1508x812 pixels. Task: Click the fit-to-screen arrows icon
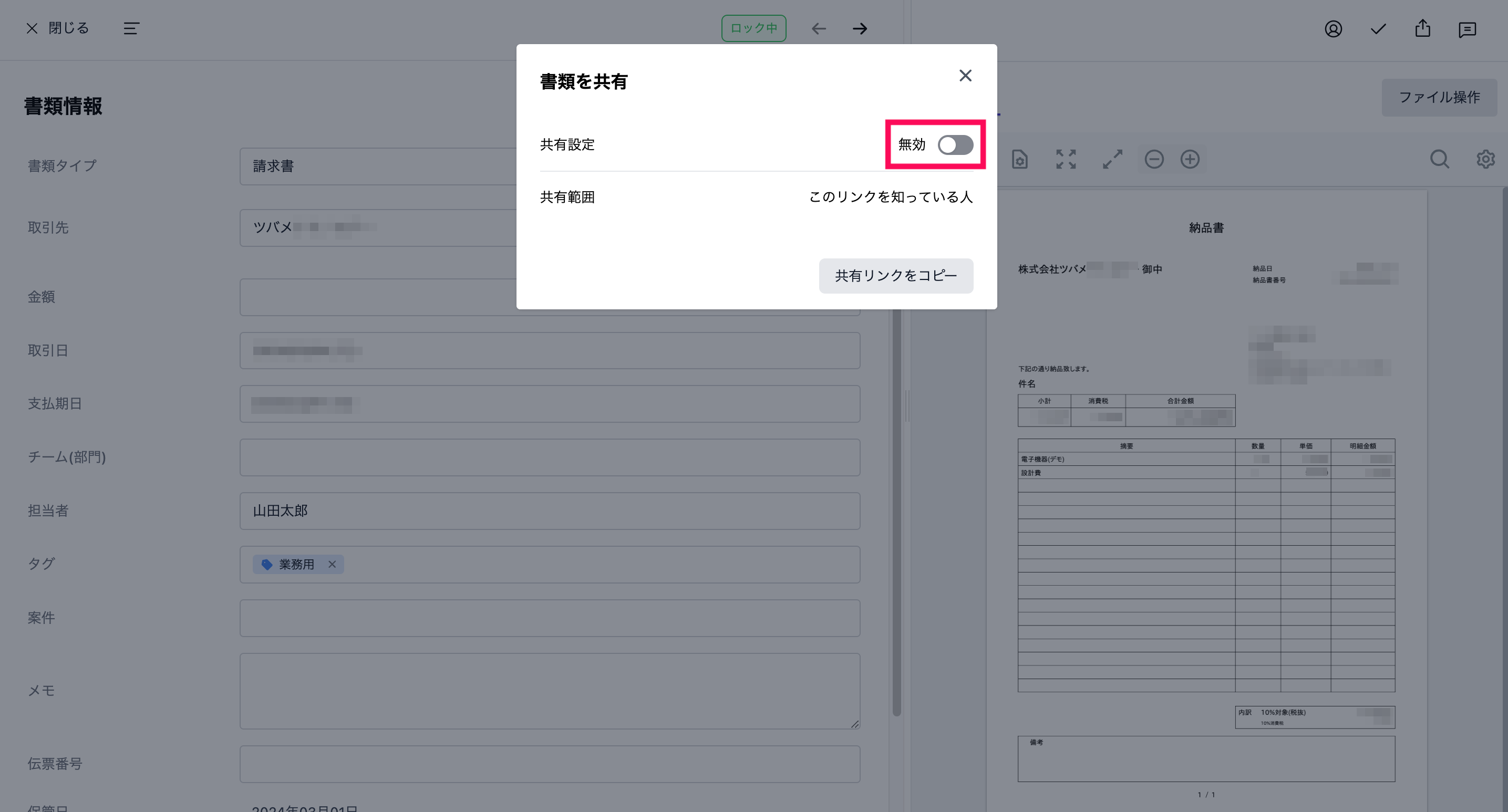(x=1066, y=159)
